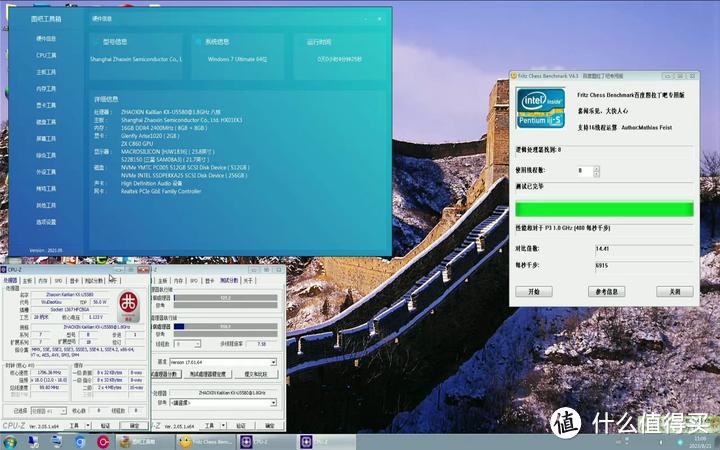The height and width of the screenshot is (450, 720).
Task: Click the green benchmark progress bar
Action: click(603, 209)
